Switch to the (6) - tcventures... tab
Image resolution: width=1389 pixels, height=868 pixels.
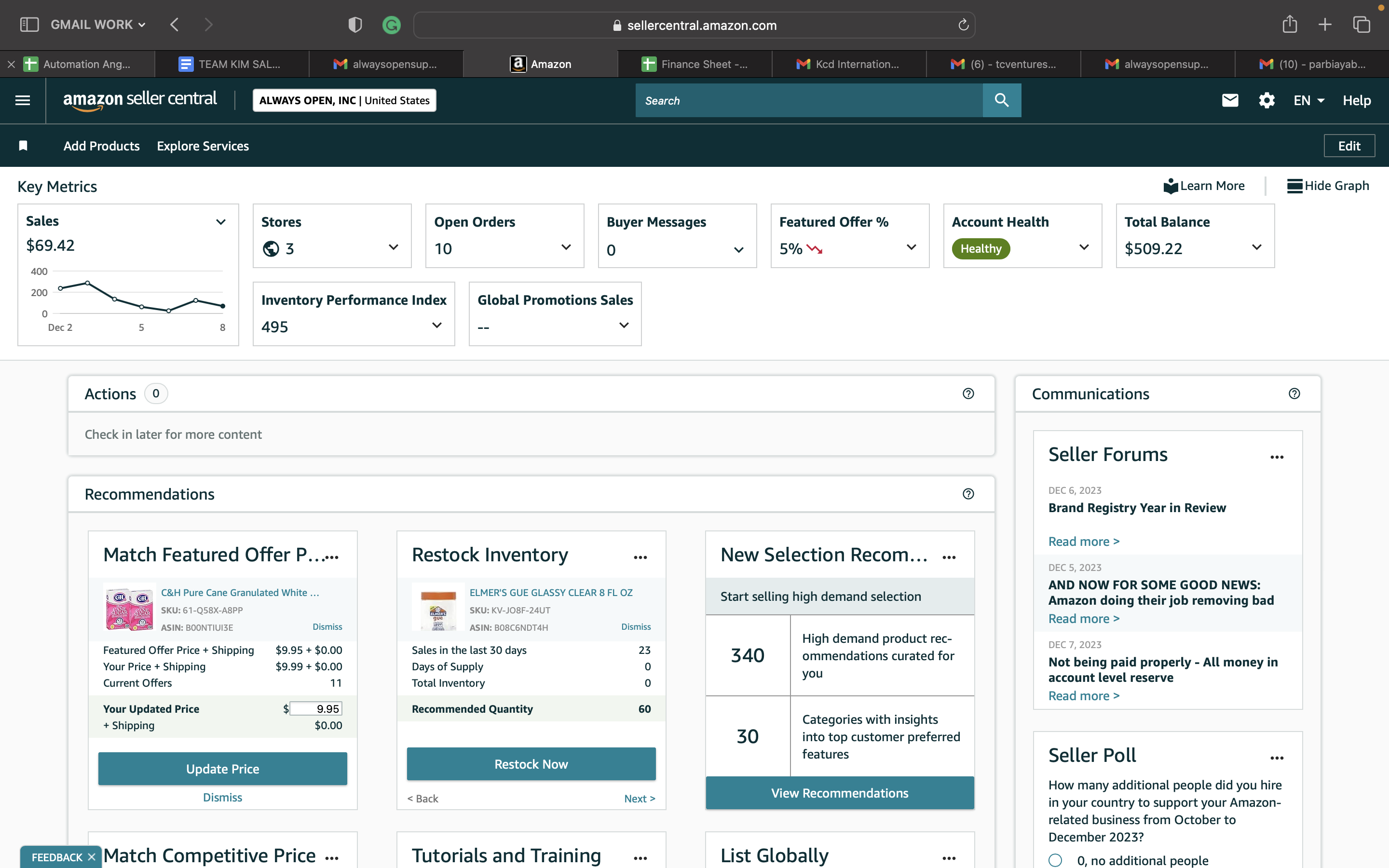tap(1003, 64)
